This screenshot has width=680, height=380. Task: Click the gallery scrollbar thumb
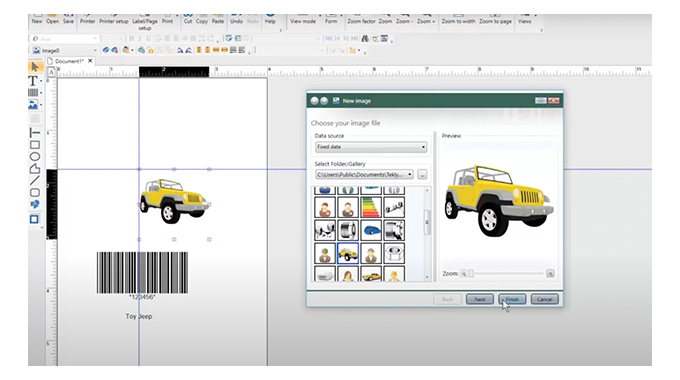pos(427,222)
